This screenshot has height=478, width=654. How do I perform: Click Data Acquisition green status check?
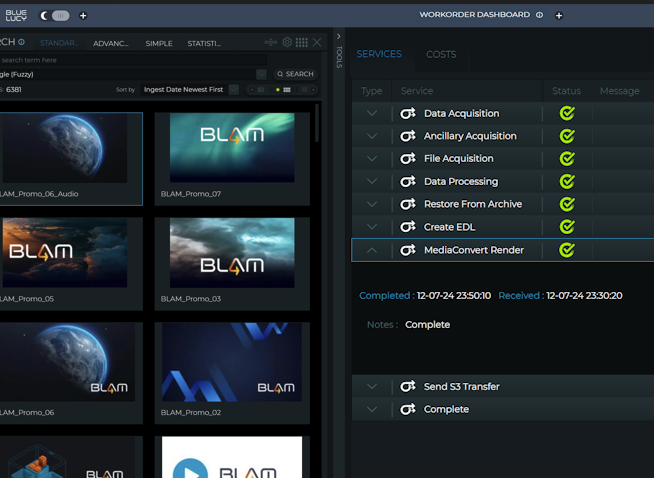tap(567, 113)
